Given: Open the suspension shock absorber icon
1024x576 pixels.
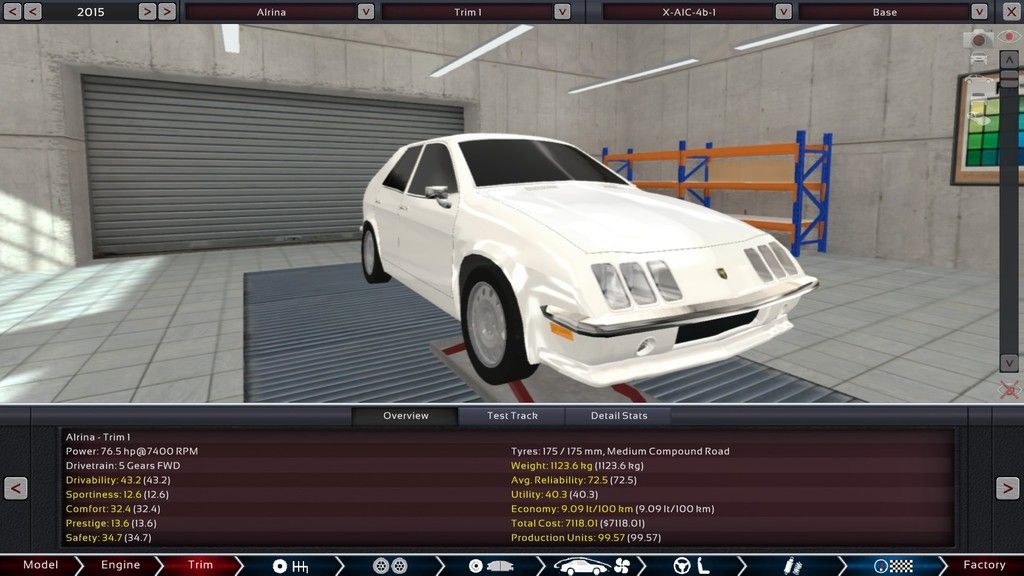Looking at the screenshot, I should (x=792, y=566).
